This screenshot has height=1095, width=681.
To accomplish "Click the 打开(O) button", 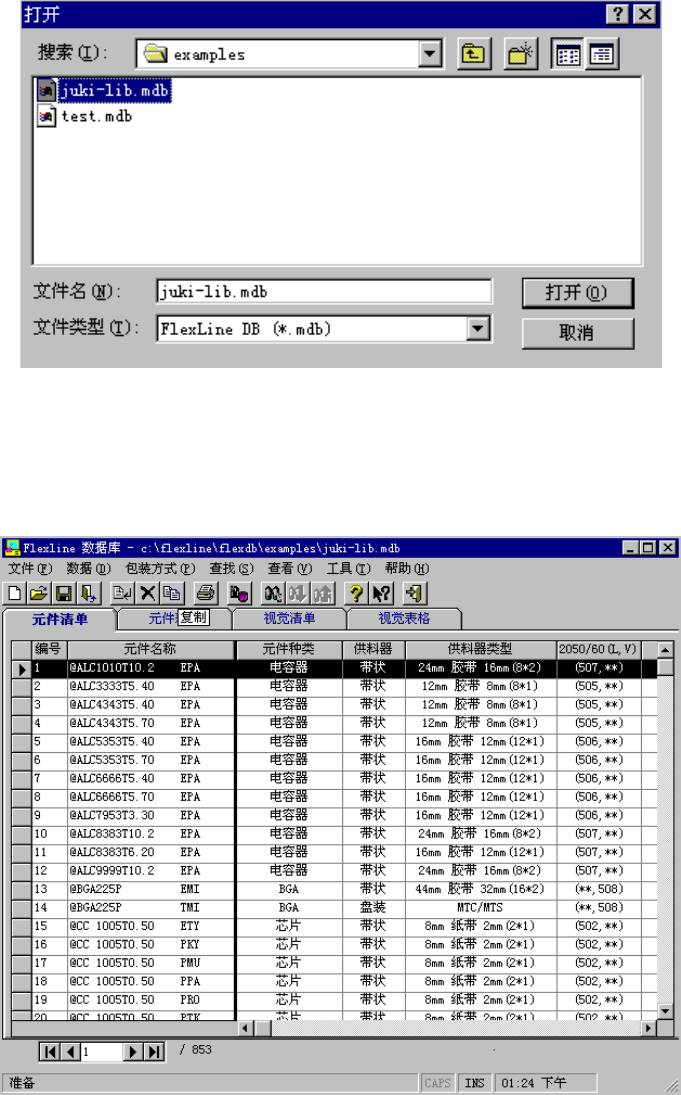I will click(x=578, y=293).
